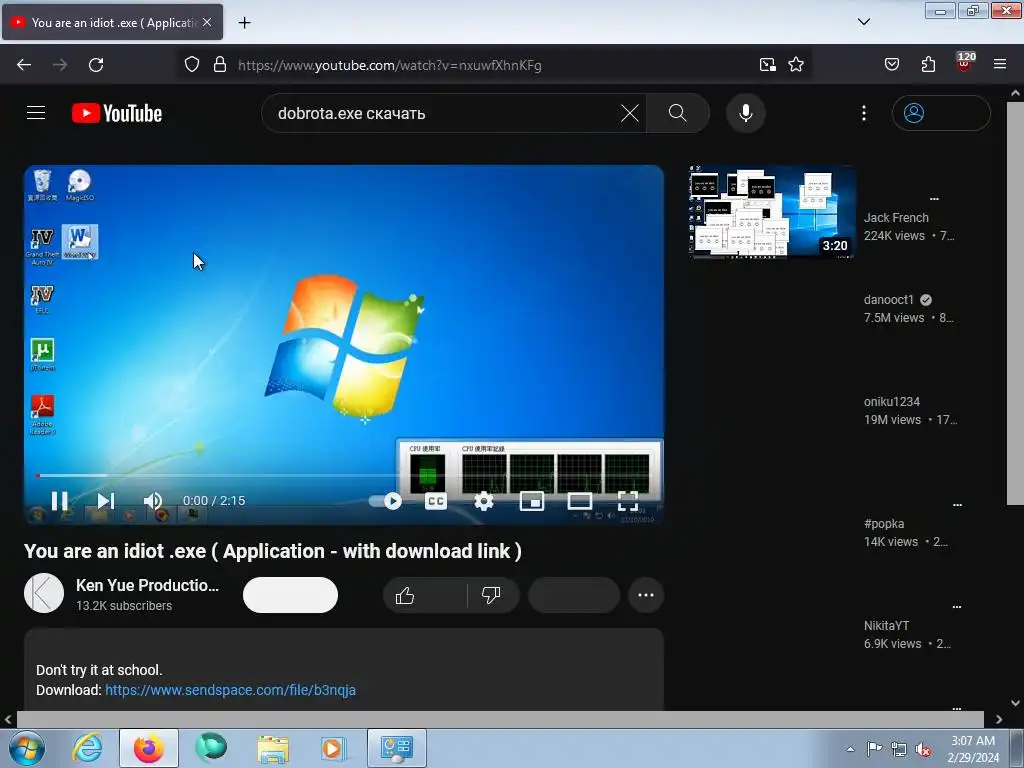Switch video to miniplayer
The width and height of the screenshot is (1024, 768).
click(532, 501)
